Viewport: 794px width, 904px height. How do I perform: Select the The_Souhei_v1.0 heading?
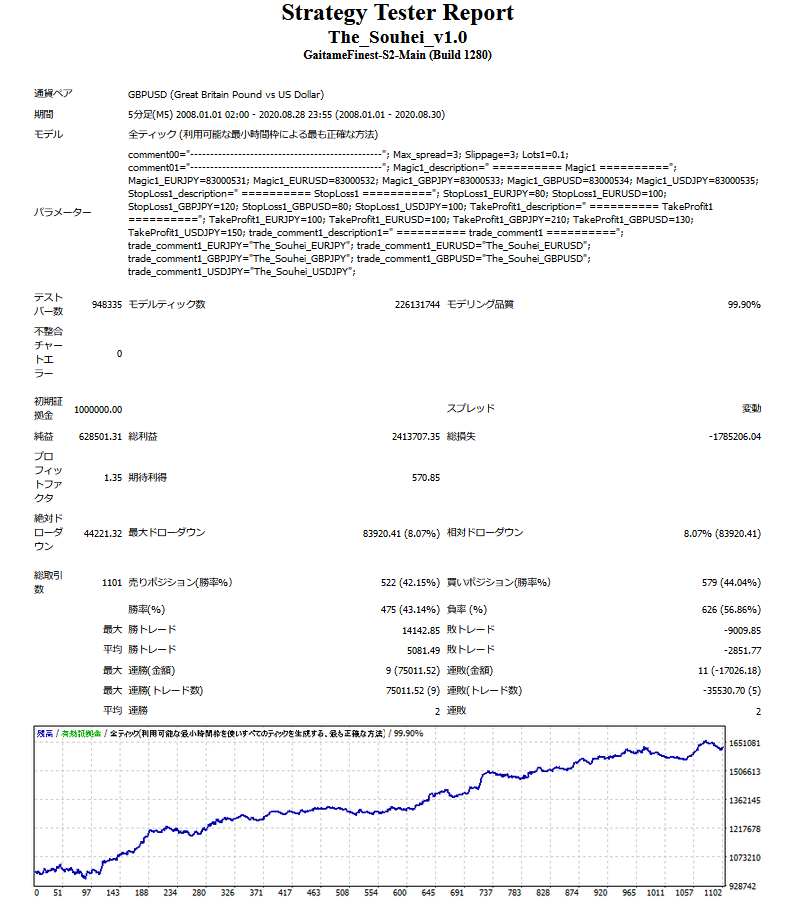tap(397, 36)
